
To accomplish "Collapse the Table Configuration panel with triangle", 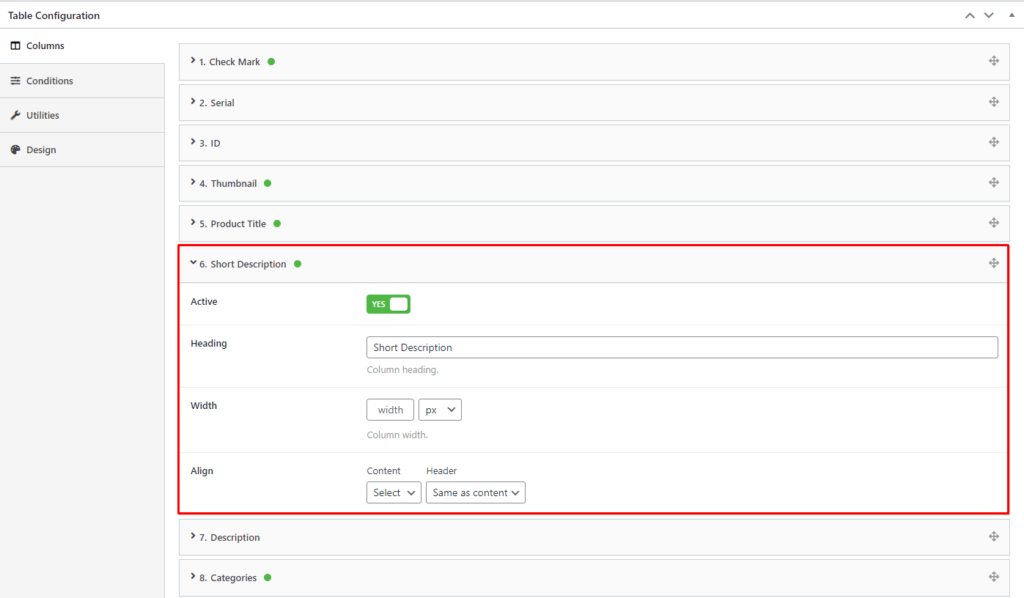I will (x=1009, y=15).
